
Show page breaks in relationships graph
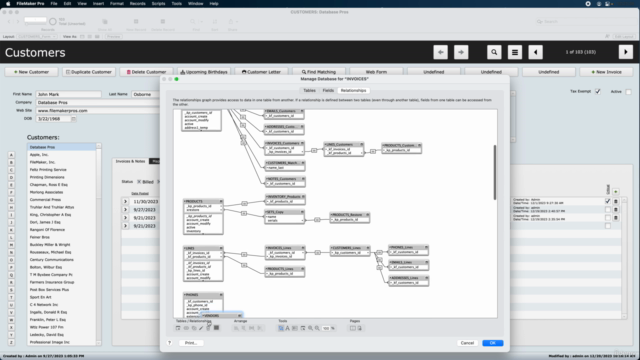pos(353,328)
